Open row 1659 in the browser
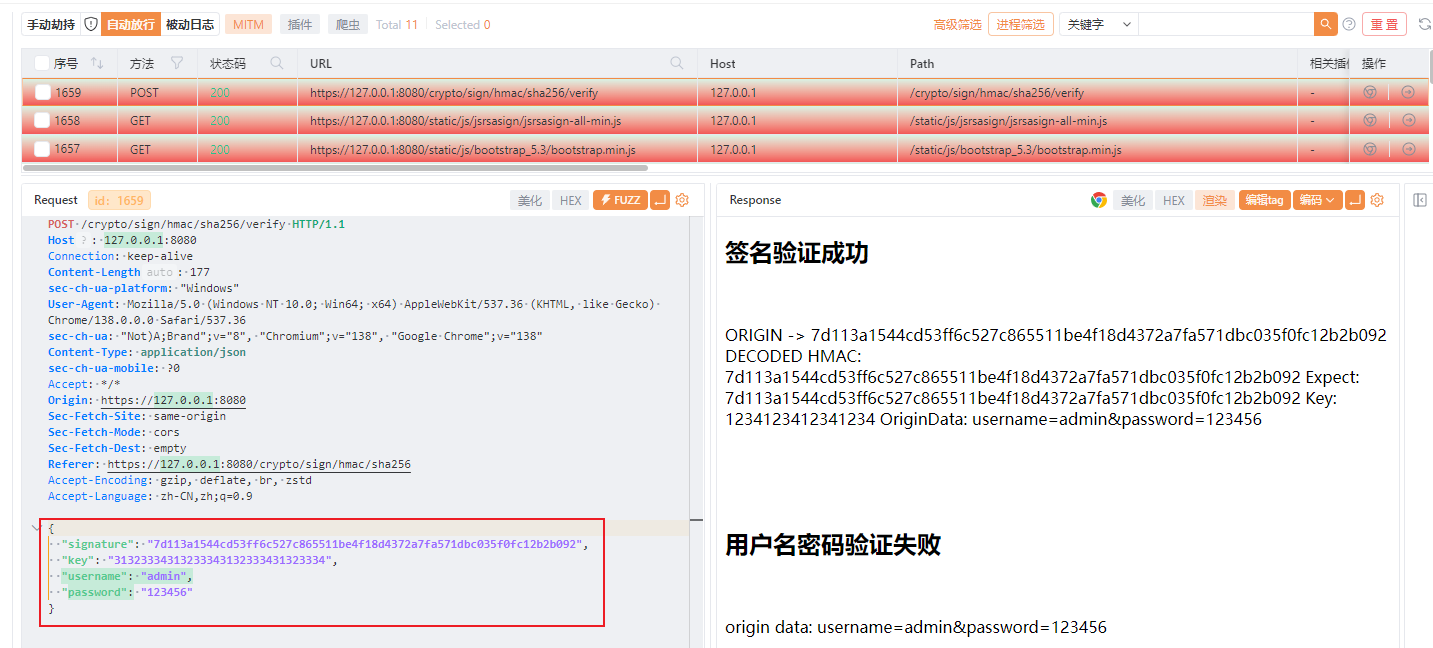The height and width of the screenshot is (648, 1433). pos(1370,92)
